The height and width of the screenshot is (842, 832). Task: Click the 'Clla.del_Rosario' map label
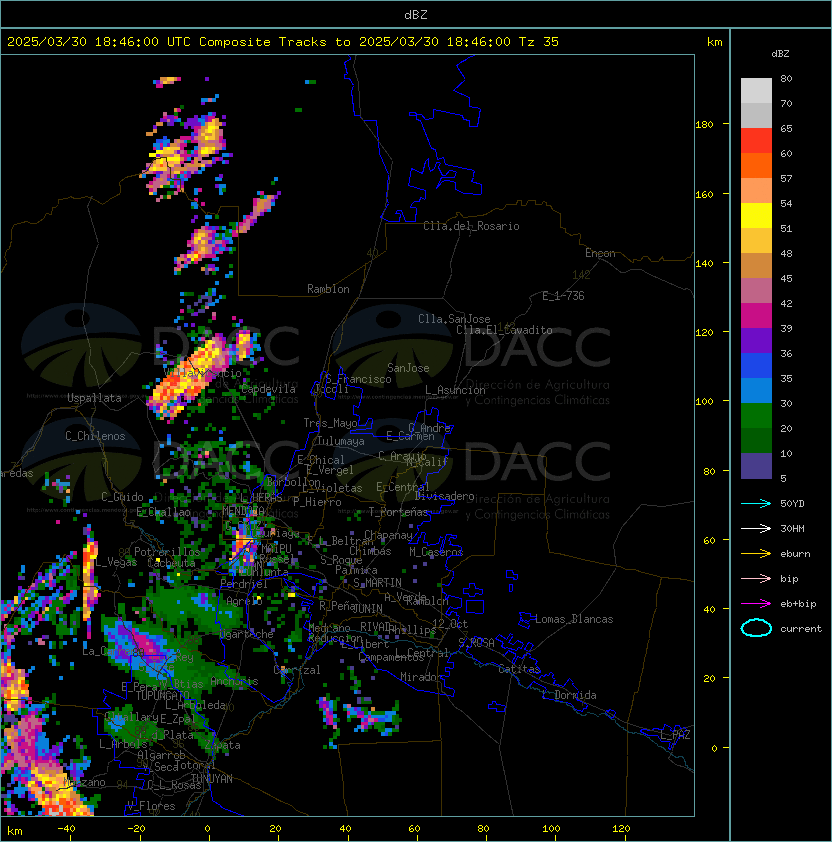(x=471, y=226)
